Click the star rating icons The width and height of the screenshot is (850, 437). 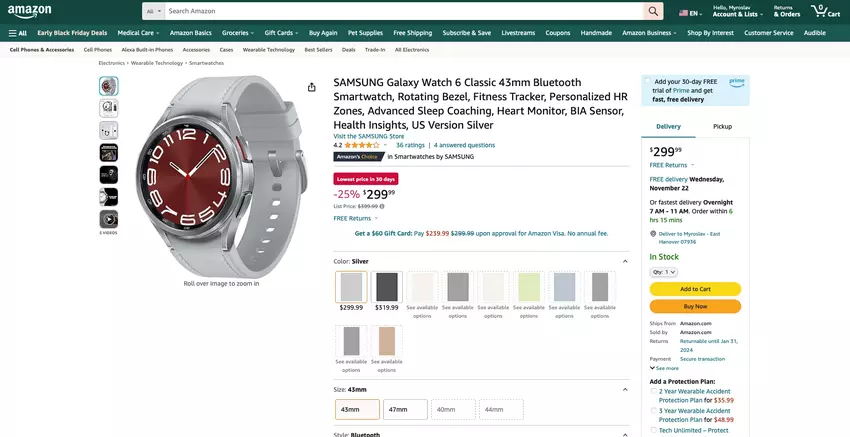(x=362, y=145)
